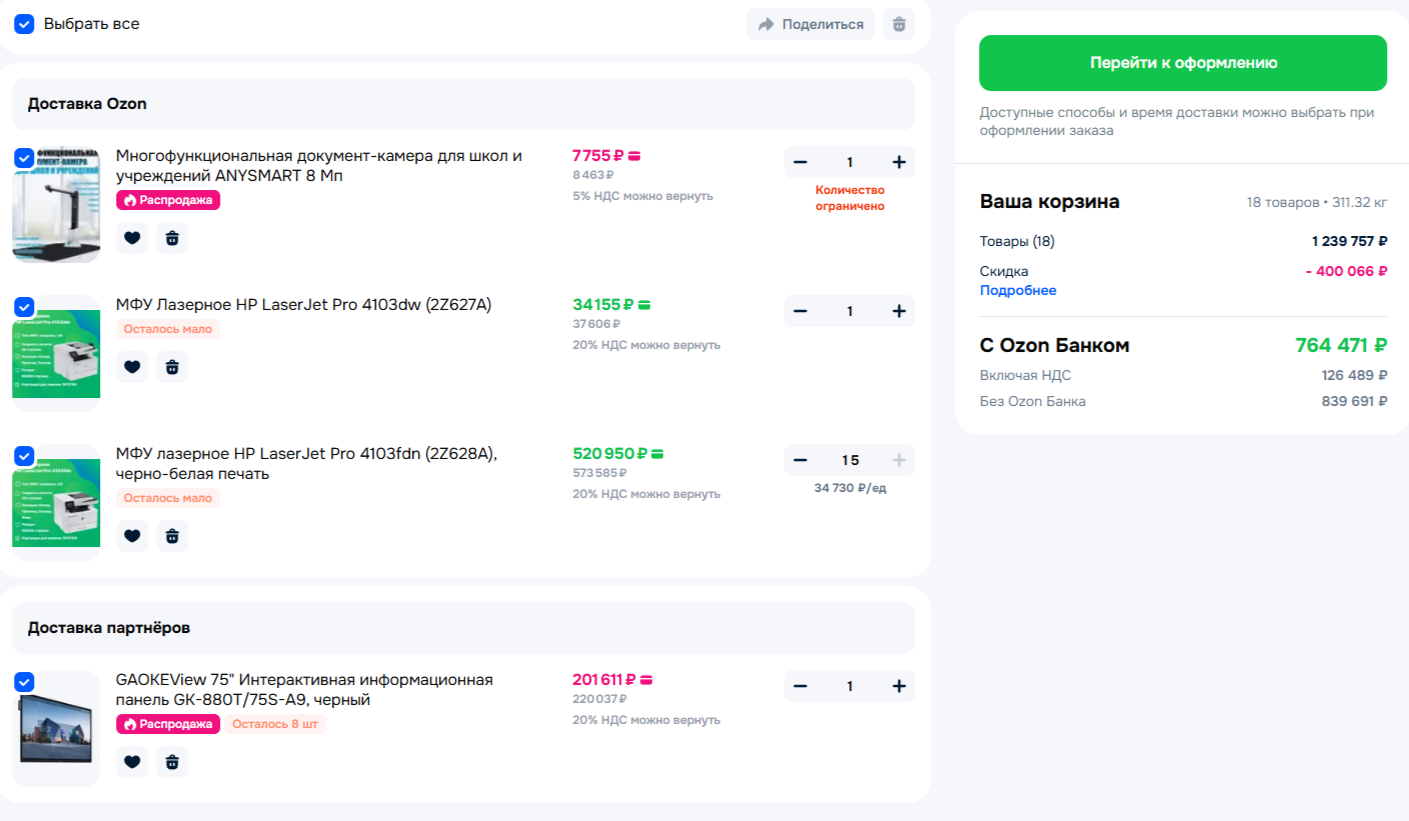Click the Распродажа badge on GAOKEView panel

[x=168, y=724]
